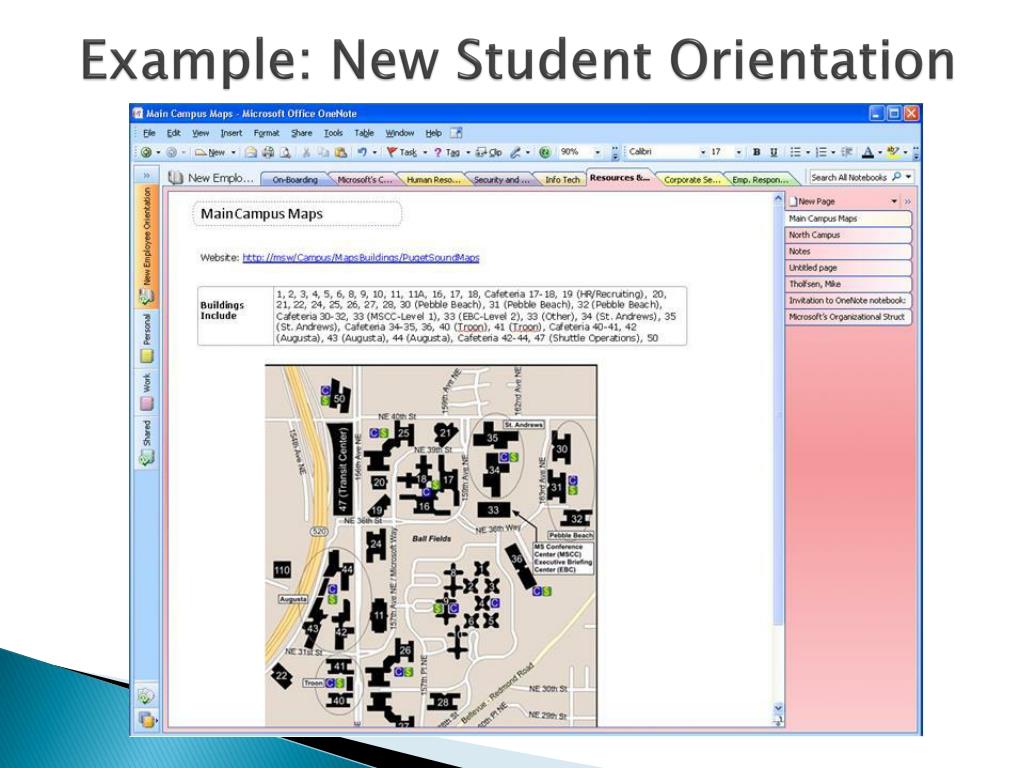Click the screen Clip button

(x=488, y=152)
